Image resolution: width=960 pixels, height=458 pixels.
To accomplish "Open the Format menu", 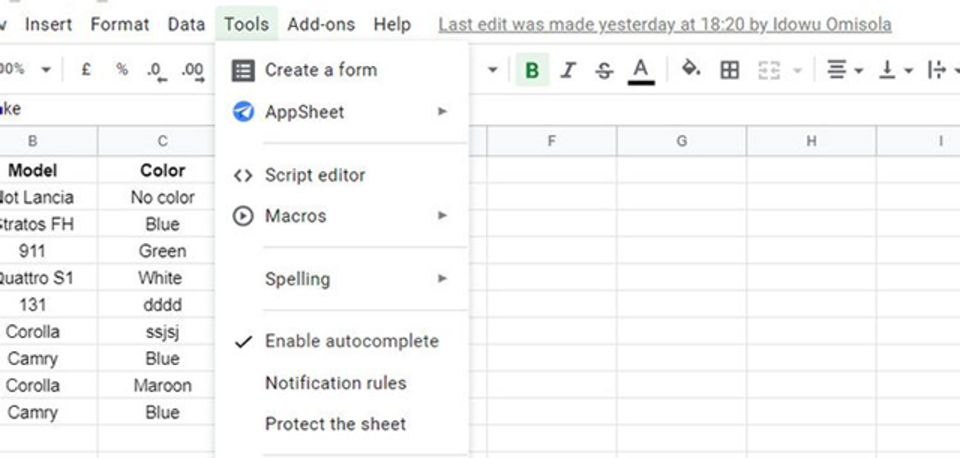I will [x=119, y=24].
